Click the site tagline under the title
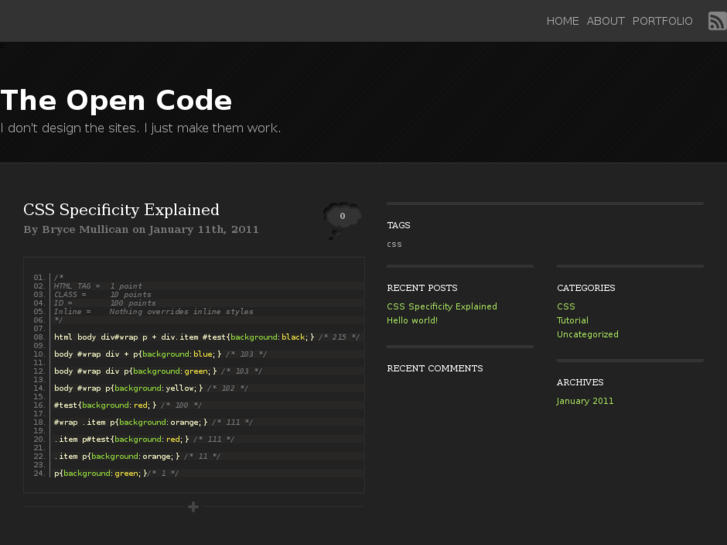This screenshot has height=545, width=727. pos(140,128)
